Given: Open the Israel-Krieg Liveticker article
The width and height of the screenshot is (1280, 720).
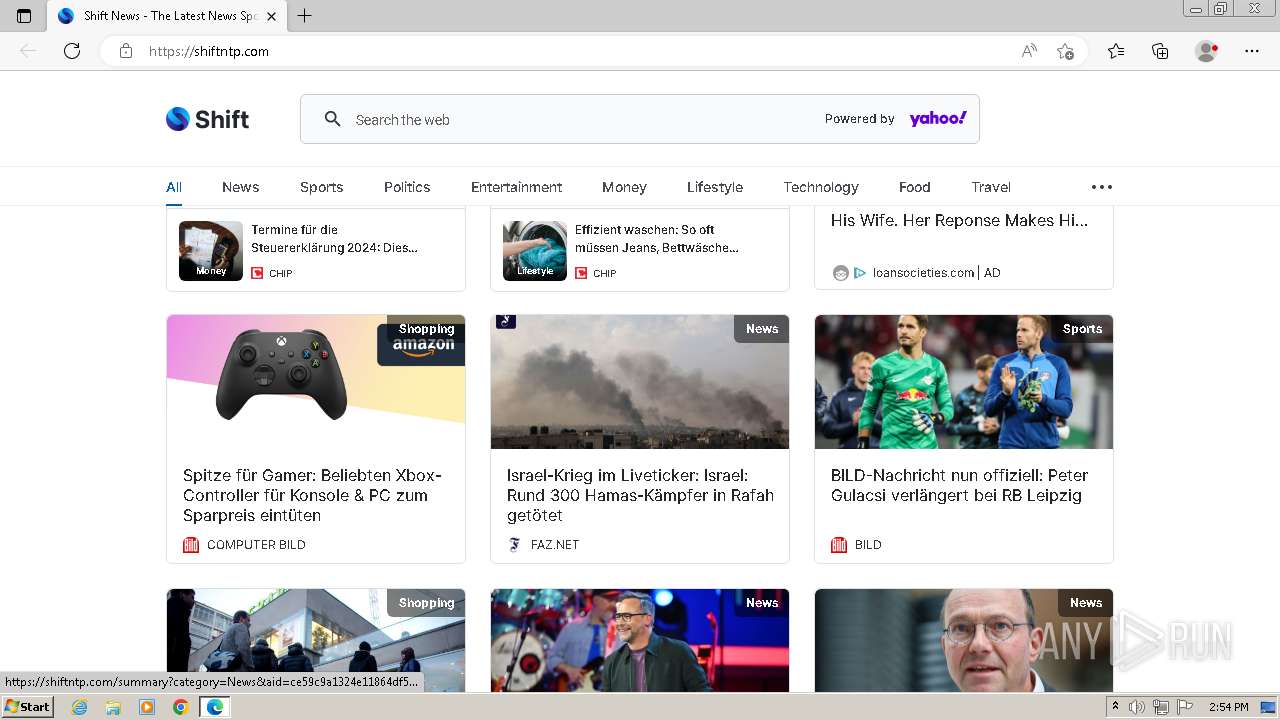Looking at the screenshot, I should click(x=640, y=495).
